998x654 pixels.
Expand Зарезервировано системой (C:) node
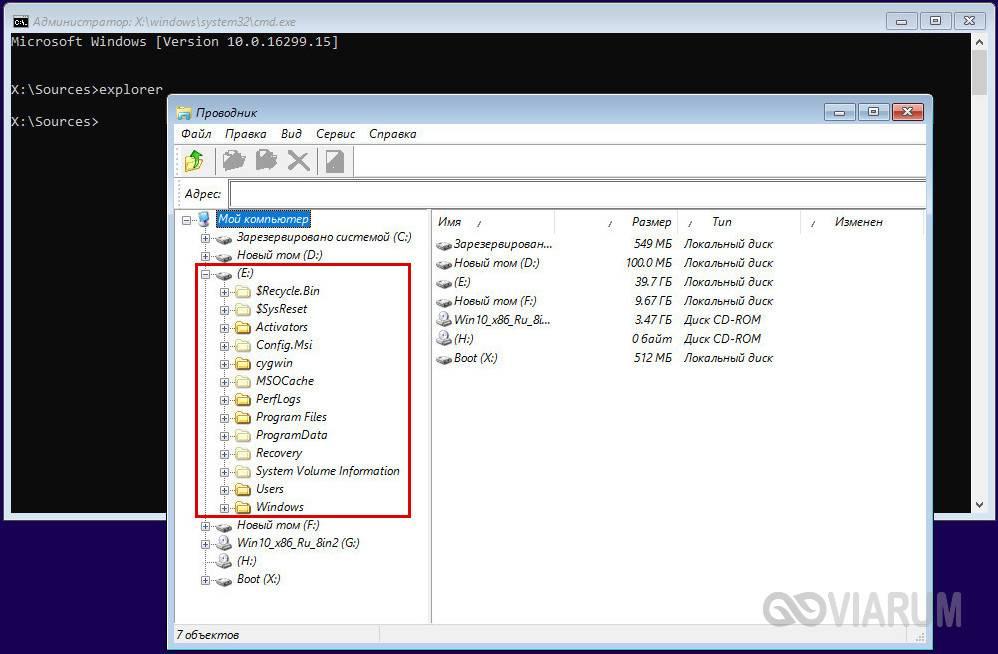(205, 238)
